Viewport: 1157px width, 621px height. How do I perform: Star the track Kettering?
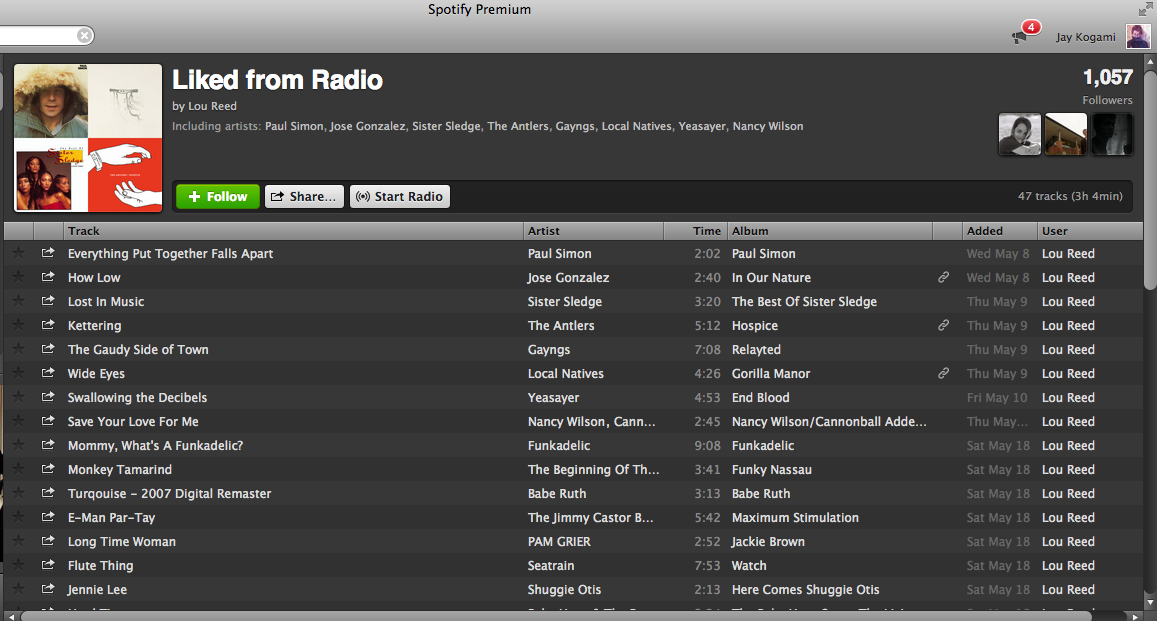click(x=18, y=325)
